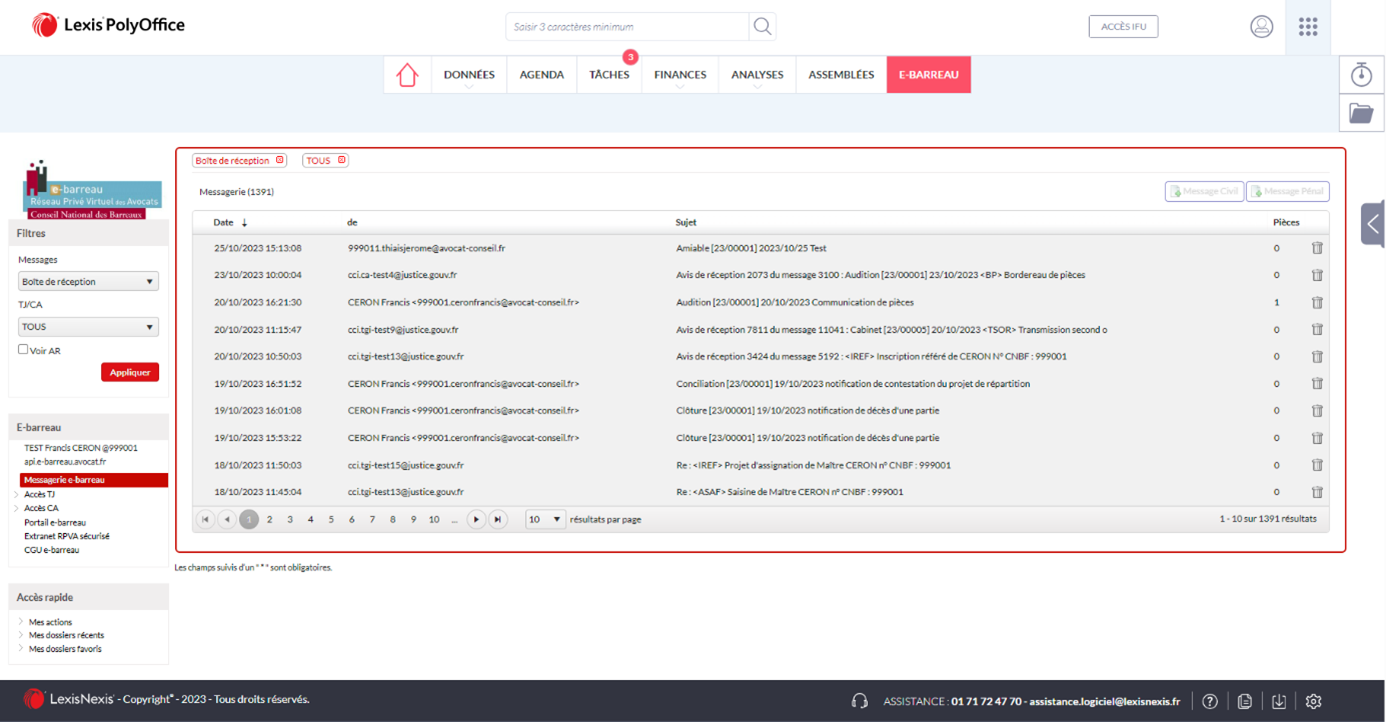
Task: Click the search magnifier icon
Action: pyautogui.click(x=762, y=27)
